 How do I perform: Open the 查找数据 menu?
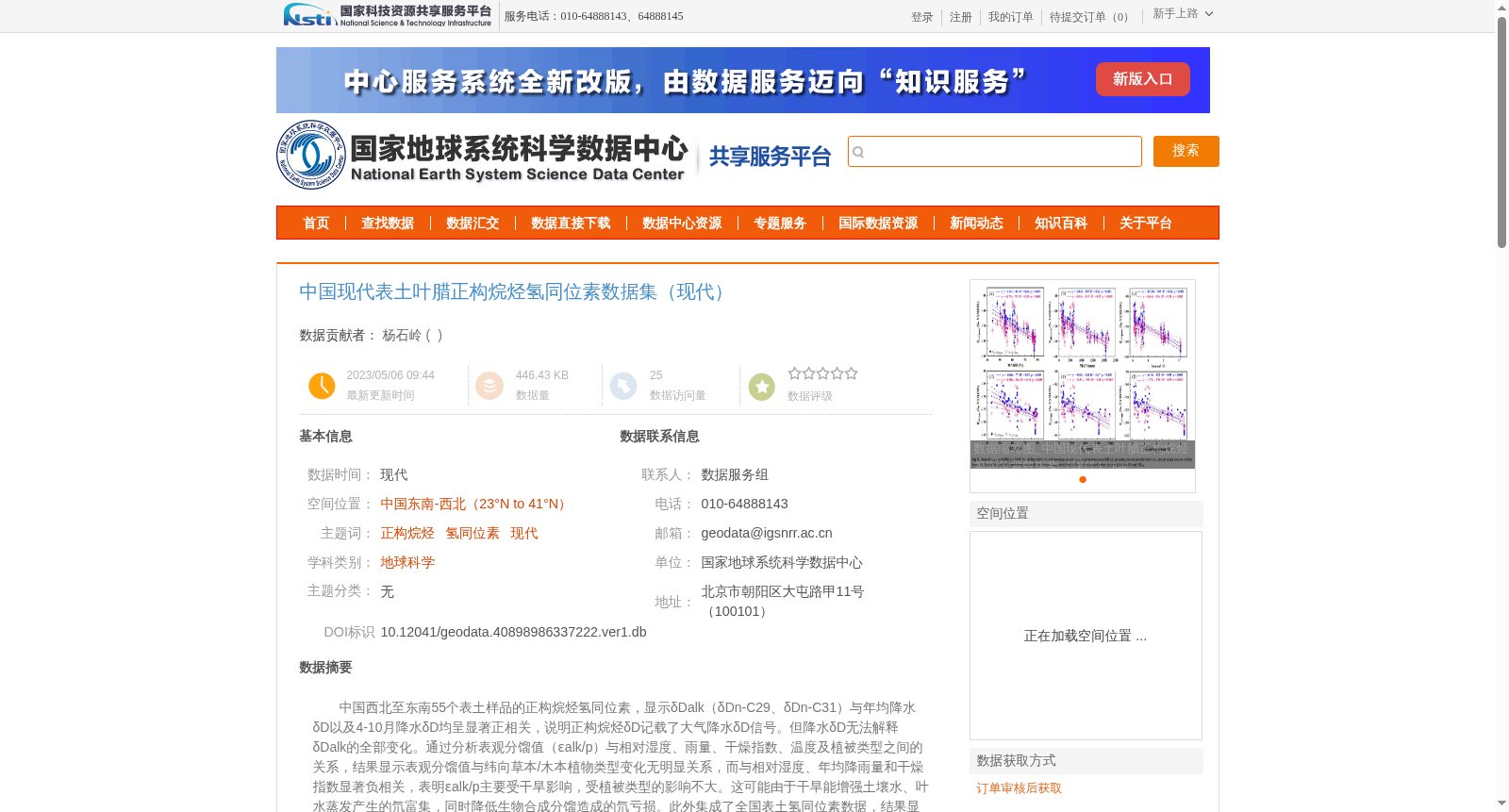(x=388, y=223)
